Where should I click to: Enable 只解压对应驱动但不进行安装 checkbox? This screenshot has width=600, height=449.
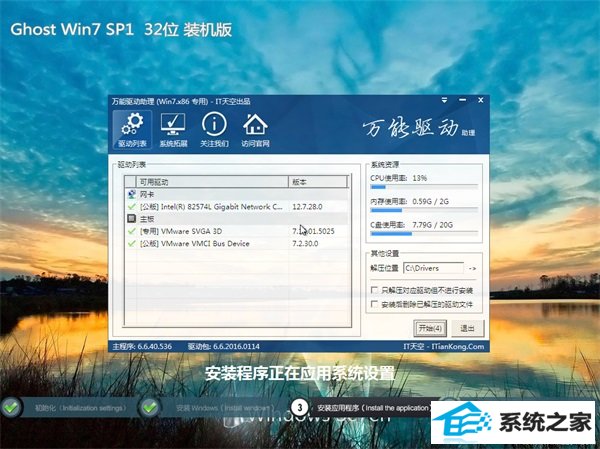375,290
